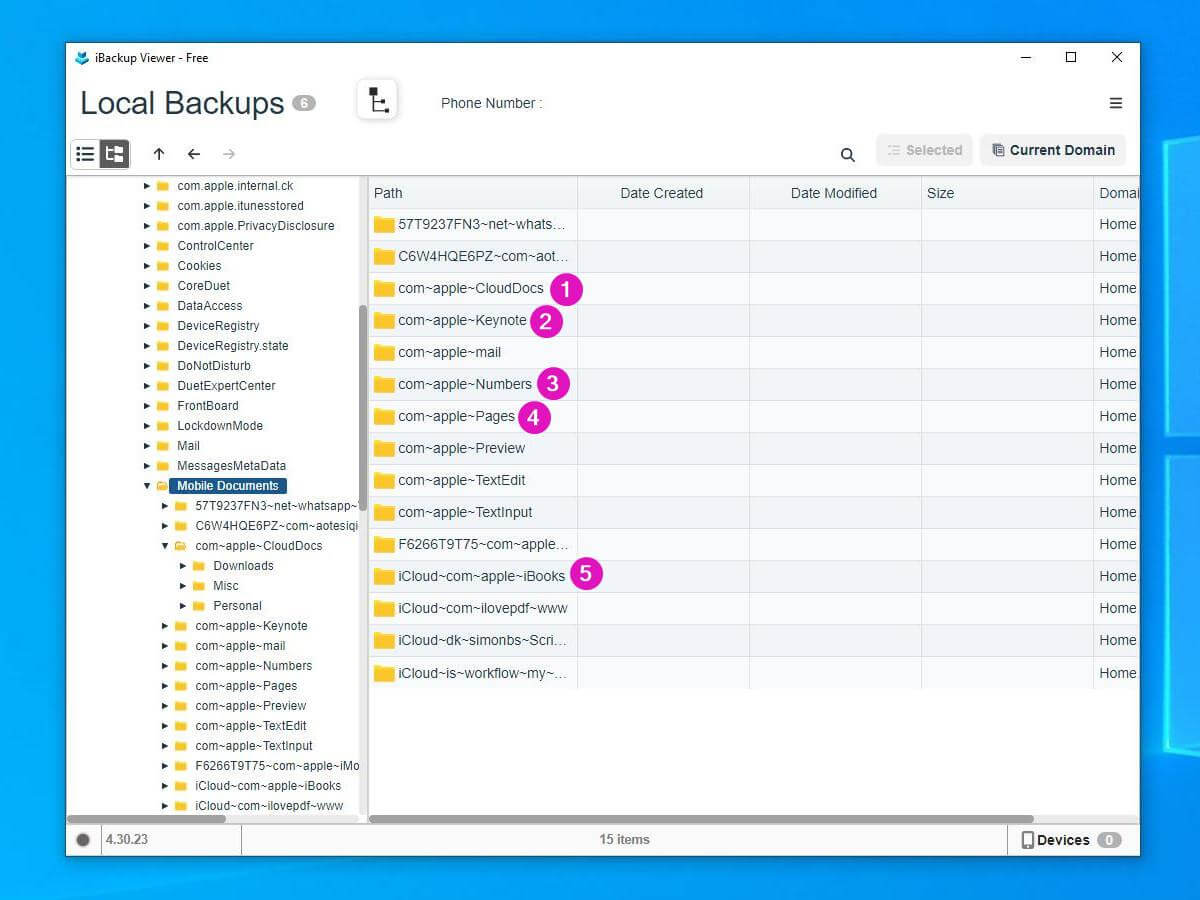Expand com~apple~Keynote in the tree

(x=165, y=626)
